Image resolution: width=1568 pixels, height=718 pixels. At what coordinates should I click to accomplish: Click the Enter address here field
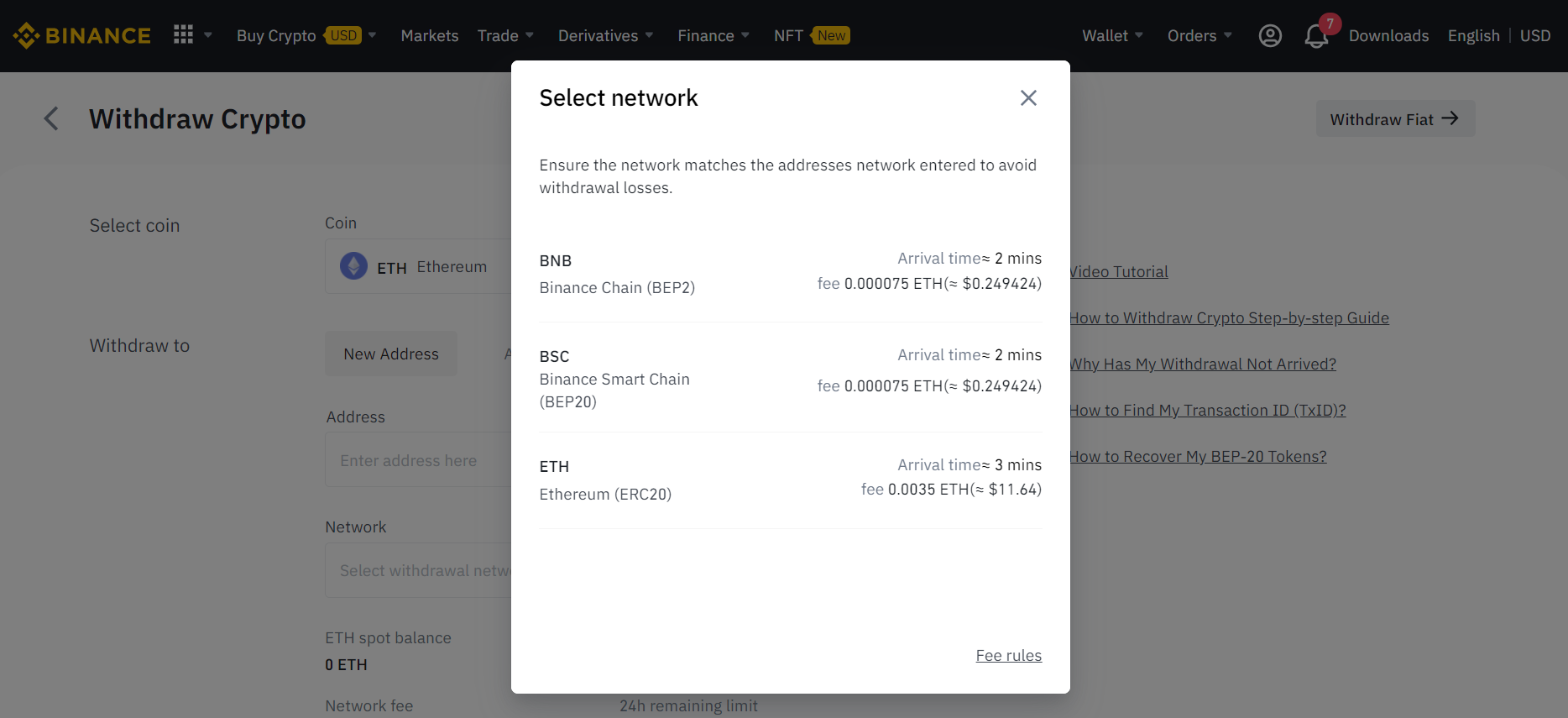[x=417, y=460]
